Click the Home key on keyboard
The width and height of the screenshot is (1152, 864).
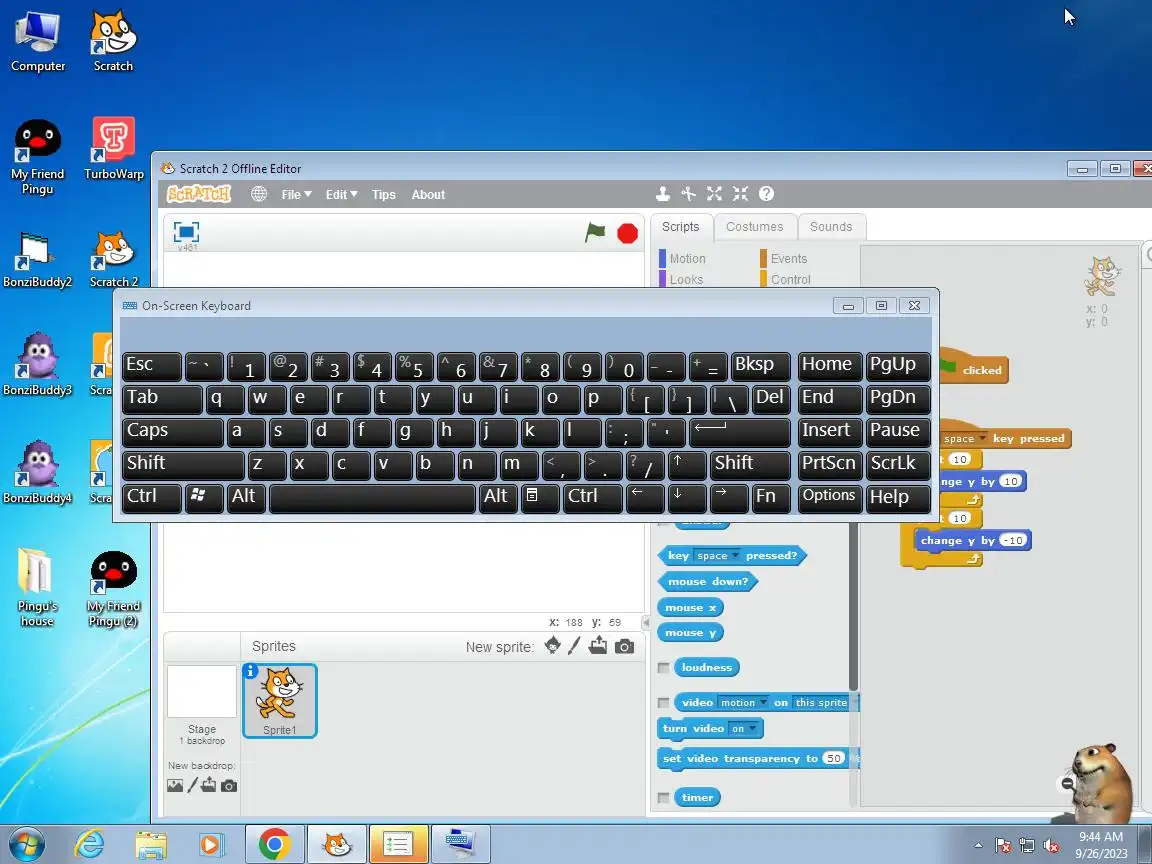click(829, 366)
